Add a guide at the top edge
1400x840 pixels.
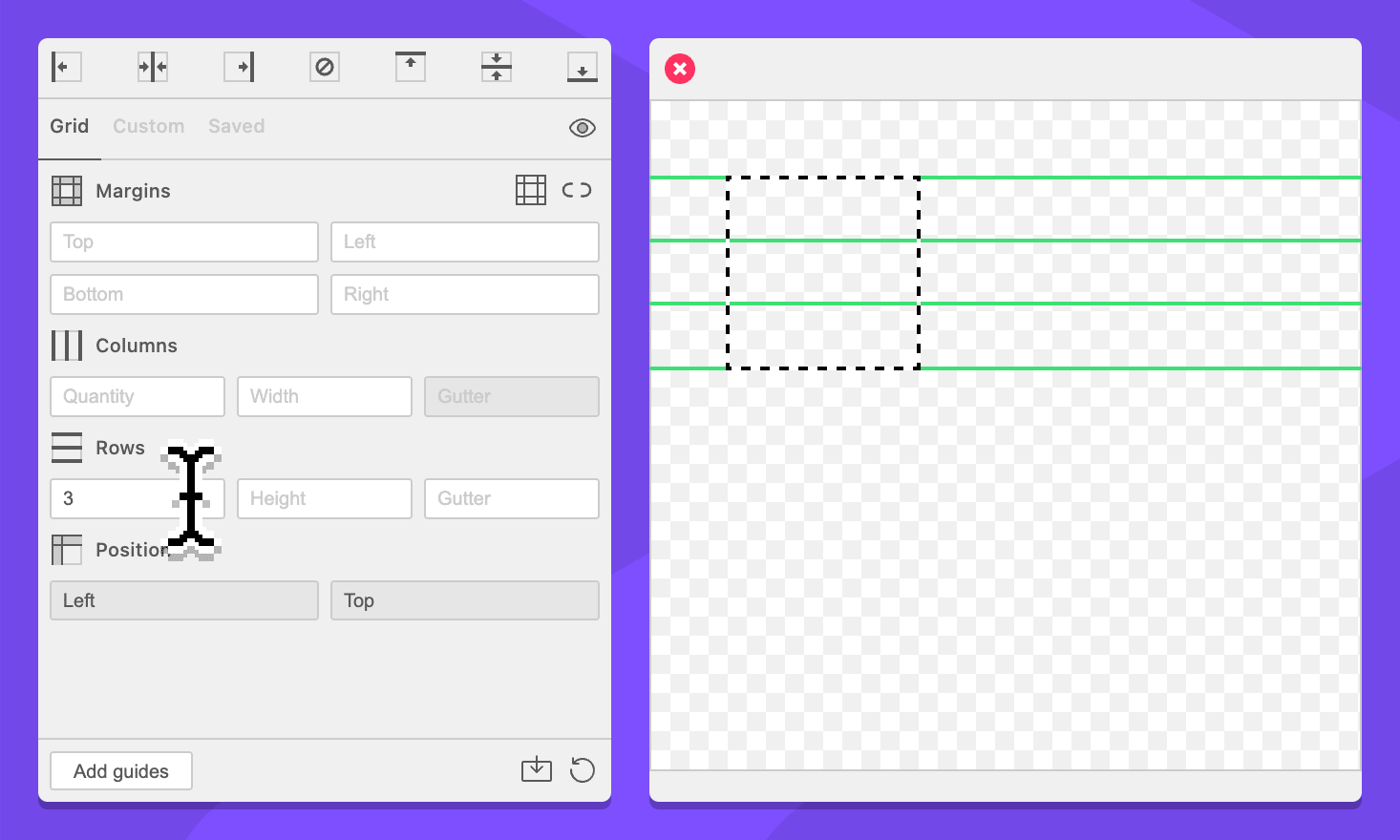tap(411, 67)
